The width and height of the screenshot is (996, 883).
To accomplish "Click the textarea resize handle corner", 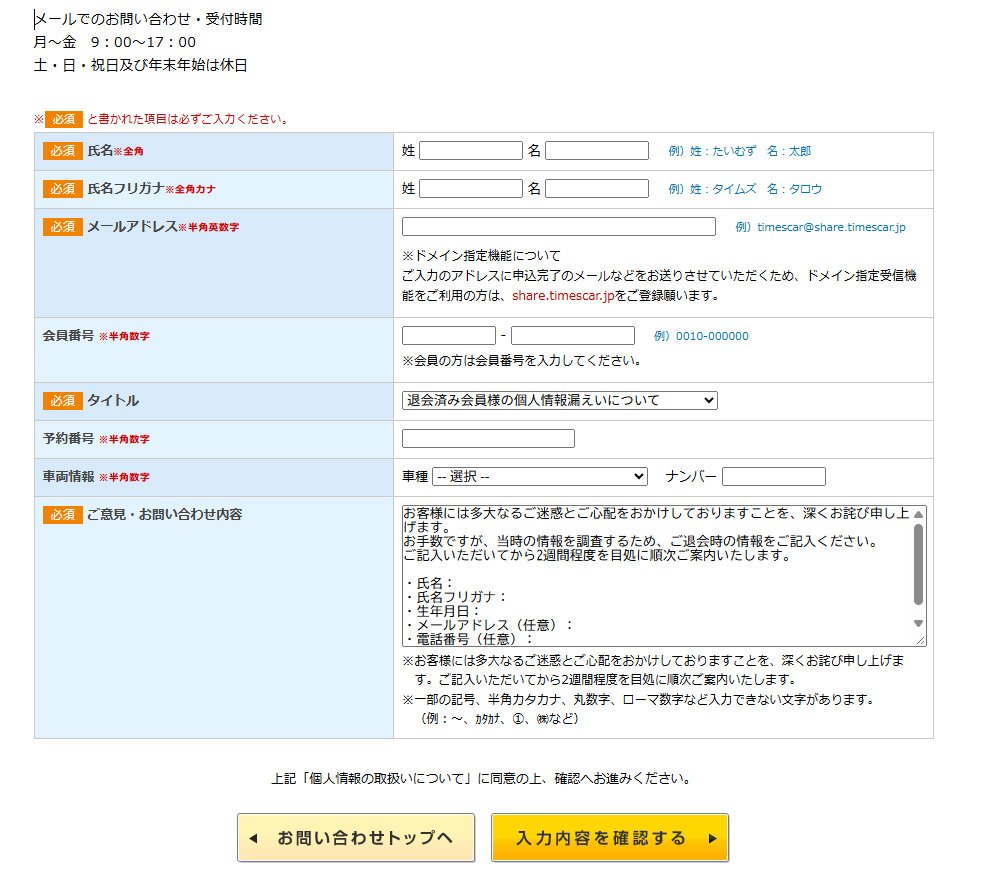I will click(920, 640).
